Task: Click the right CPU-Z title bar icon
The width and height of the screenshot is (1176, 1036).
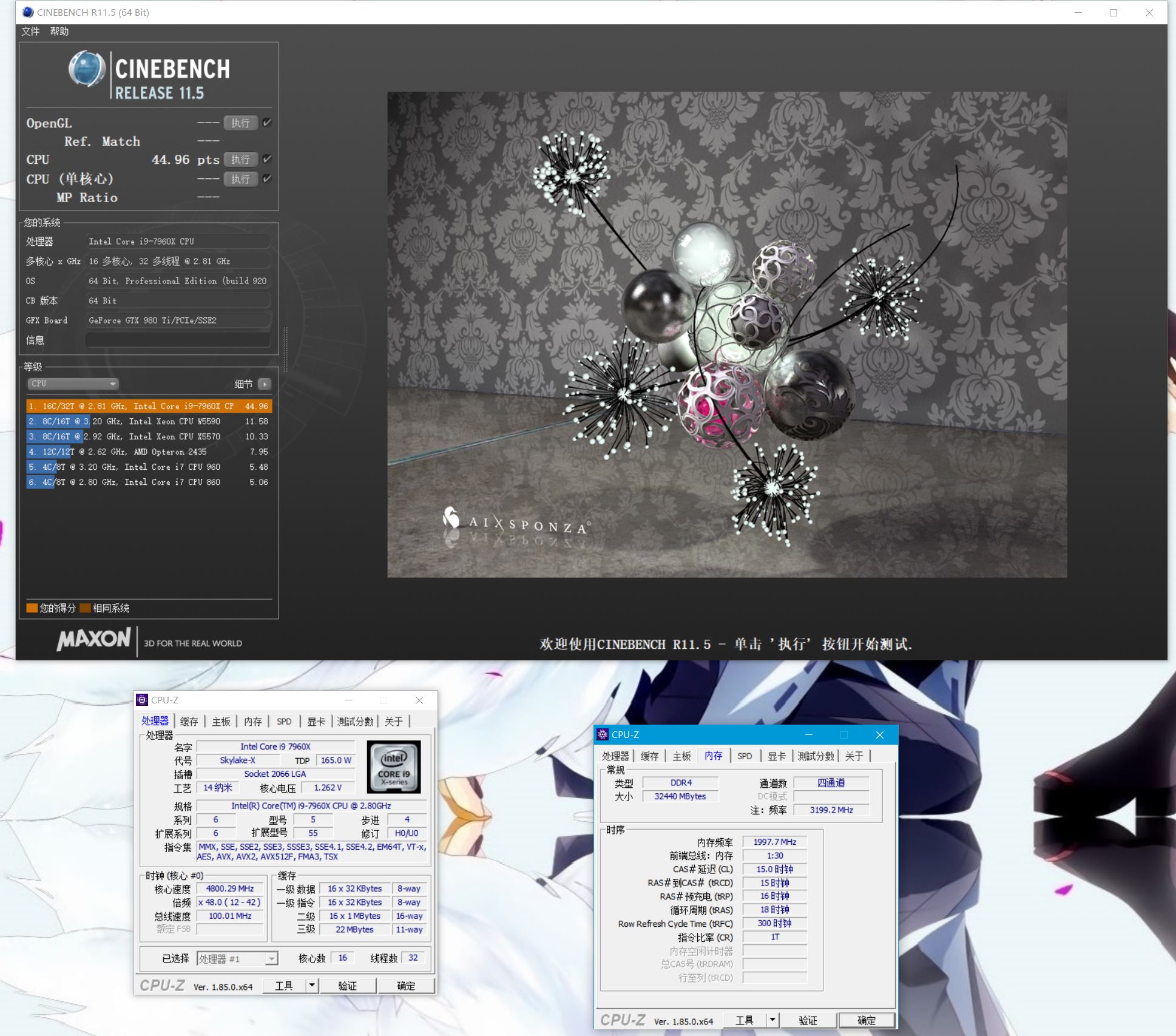Action: point(603,734)
